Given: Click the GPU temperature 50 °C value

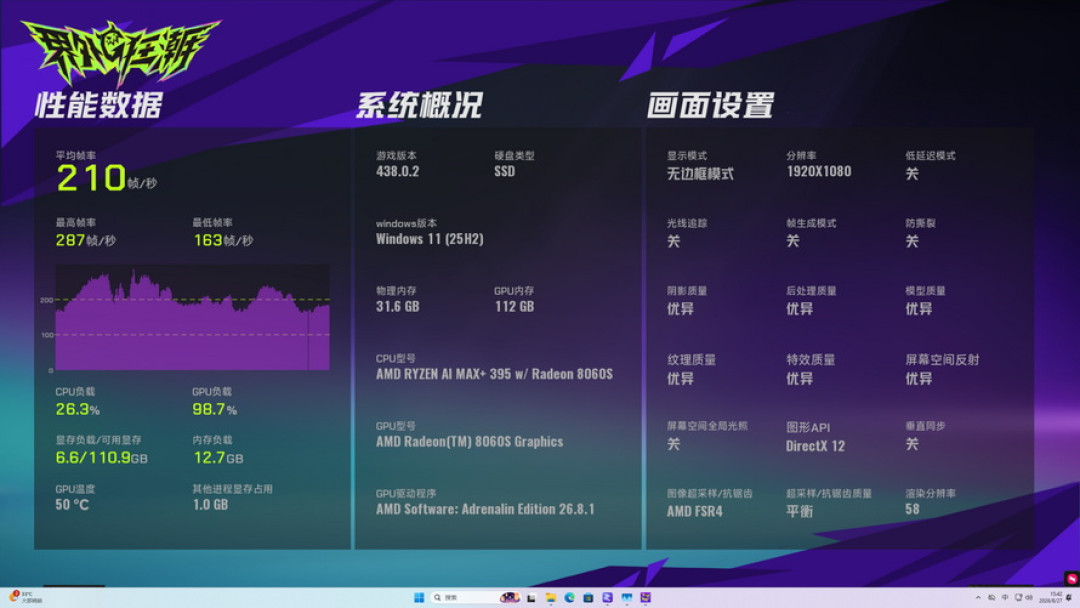Looking at the screenshot, I should pos(72,505).
